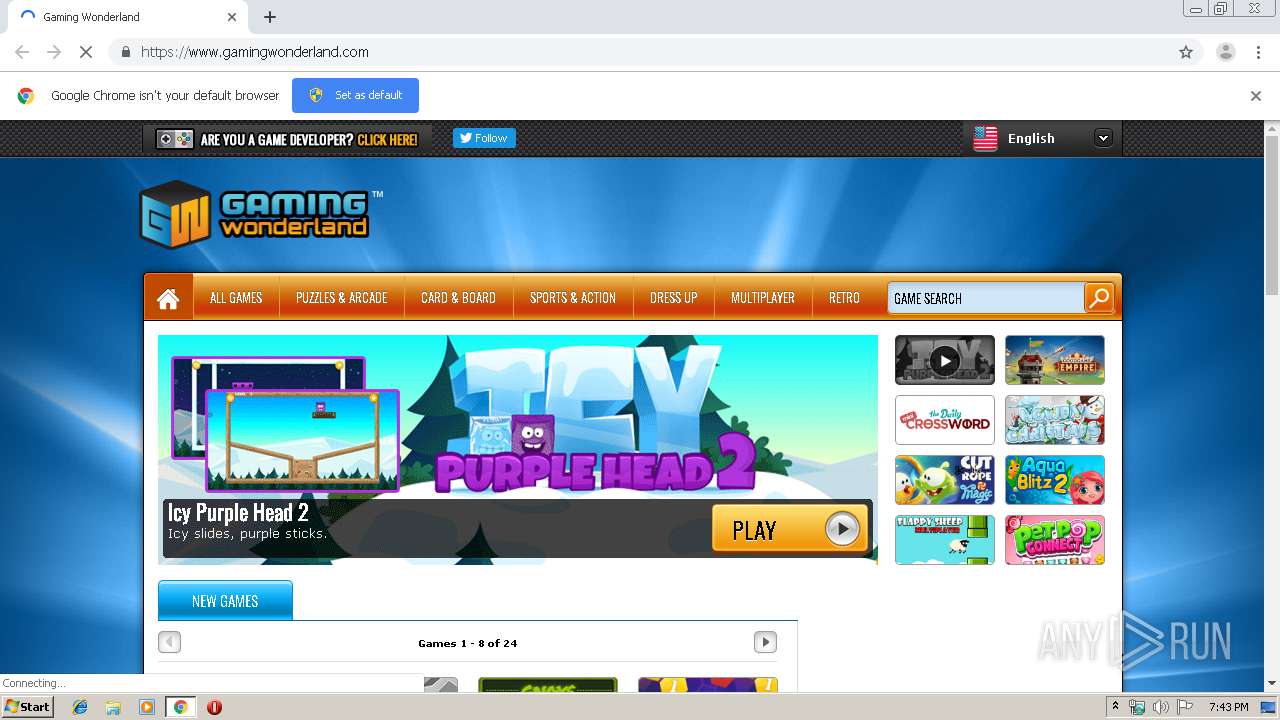This screenshot has width=1280, height=720.
Task: Open Sports & Action category
Action: [573, 298]
